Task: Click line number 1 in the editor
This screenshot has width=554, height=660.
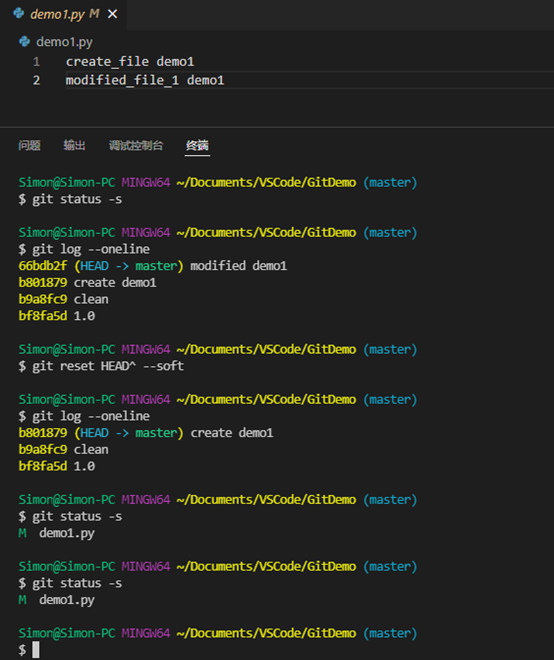Action: (37, 62)
